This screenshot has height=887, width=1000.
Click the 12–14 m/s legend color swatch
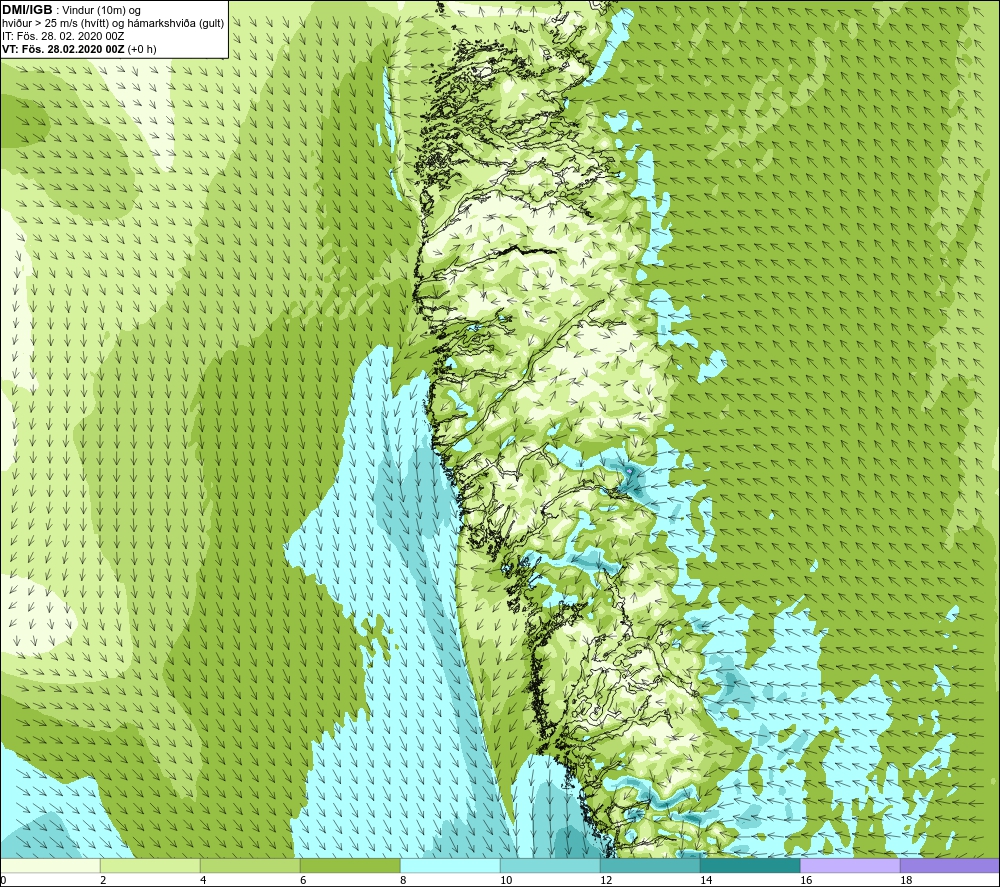pos(650,865)
